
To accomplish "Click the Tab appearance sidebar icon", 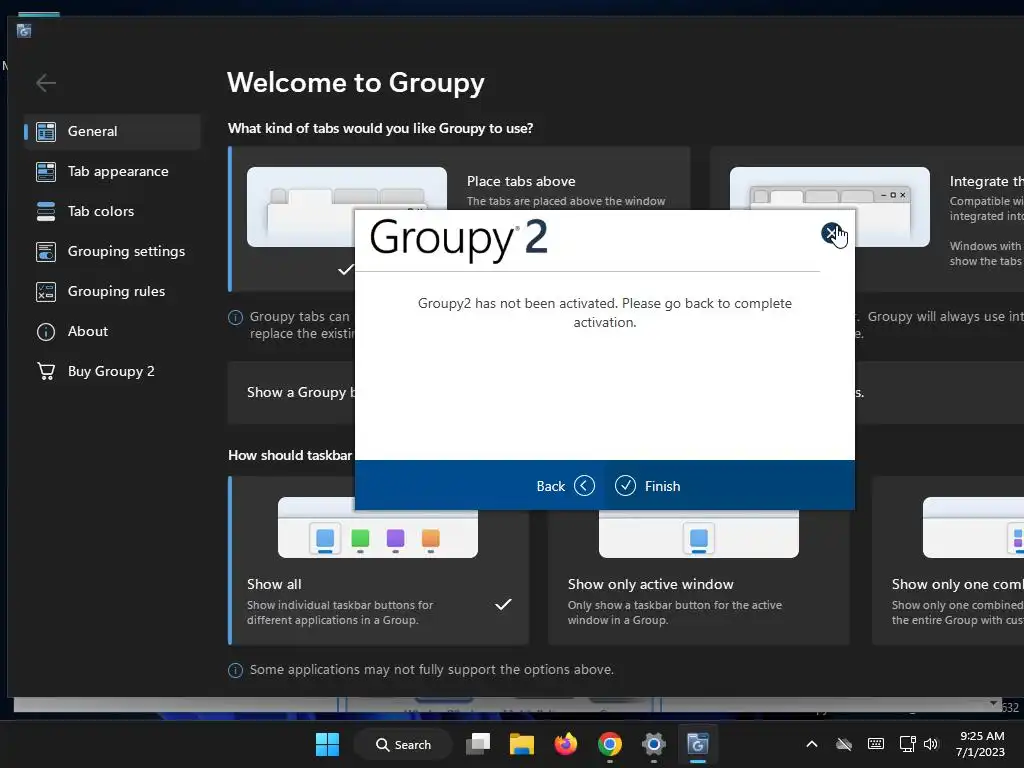I will 46,171.
